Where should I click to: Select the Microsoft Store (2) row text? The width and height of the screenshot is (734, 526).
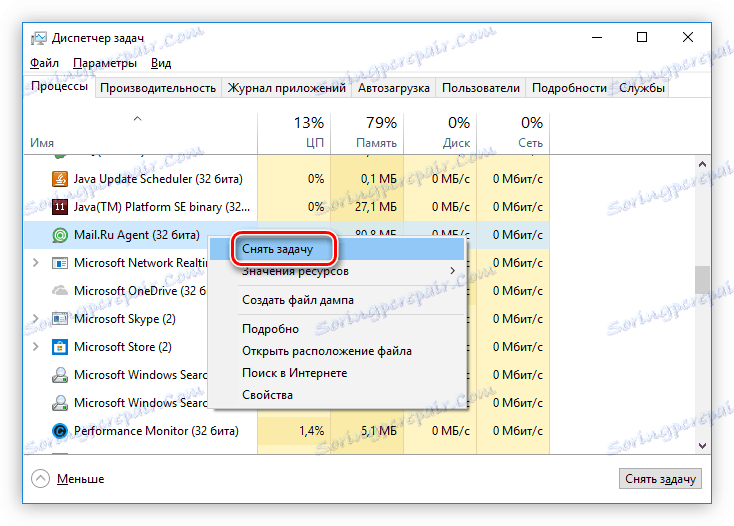point(123,347)
